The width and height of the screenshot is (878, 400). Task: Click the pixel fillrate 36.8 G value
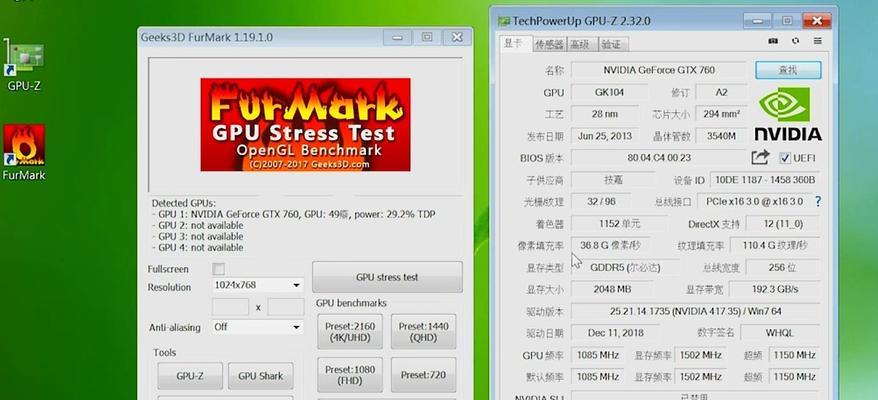tap(612, 245)
